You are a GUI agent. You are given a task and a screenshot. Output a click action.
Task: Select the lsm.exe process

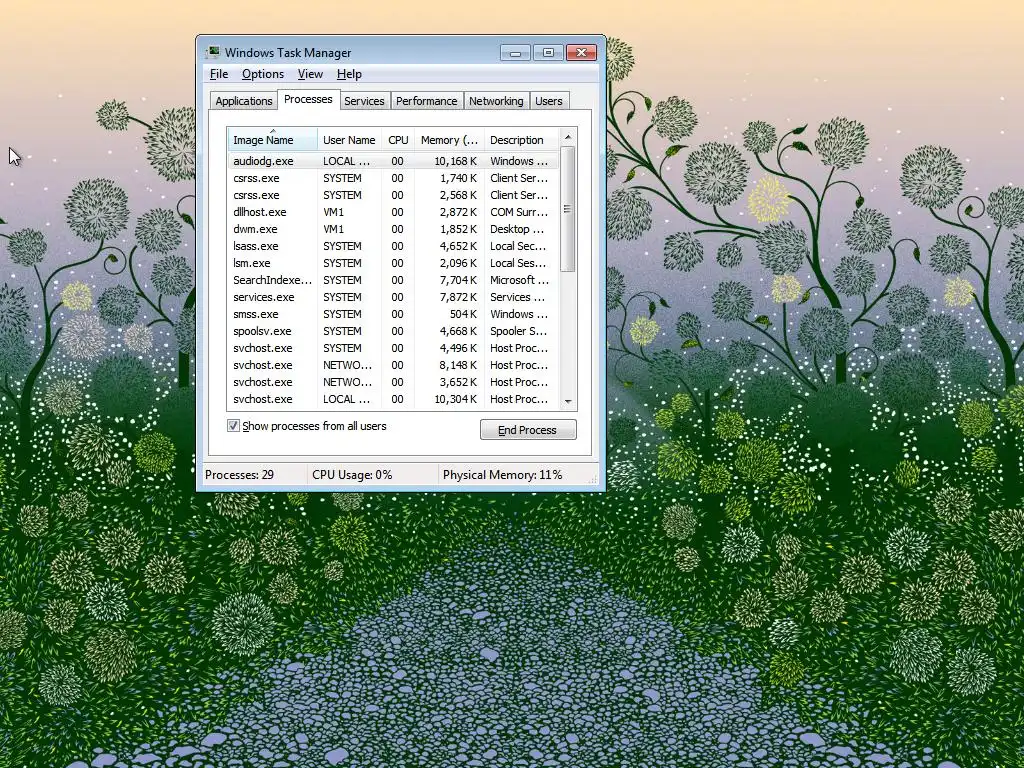click(x=393, y=263)
